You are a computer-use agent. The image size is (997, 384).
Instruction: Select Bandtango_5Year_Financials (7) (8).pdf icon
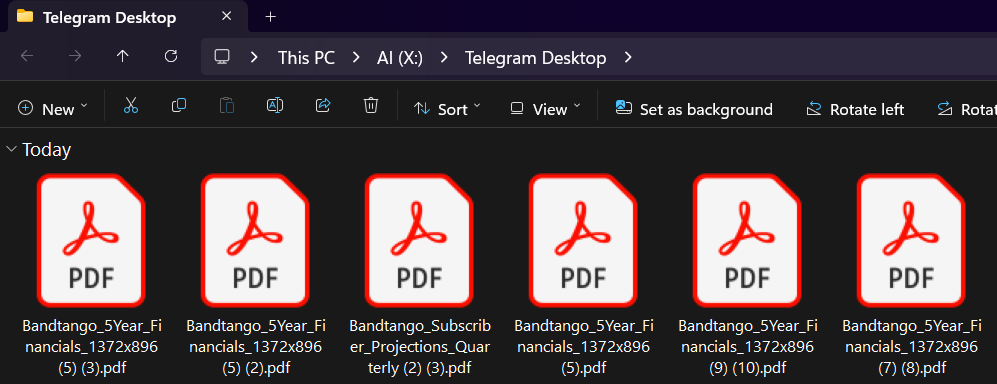(x=912, y=241)
